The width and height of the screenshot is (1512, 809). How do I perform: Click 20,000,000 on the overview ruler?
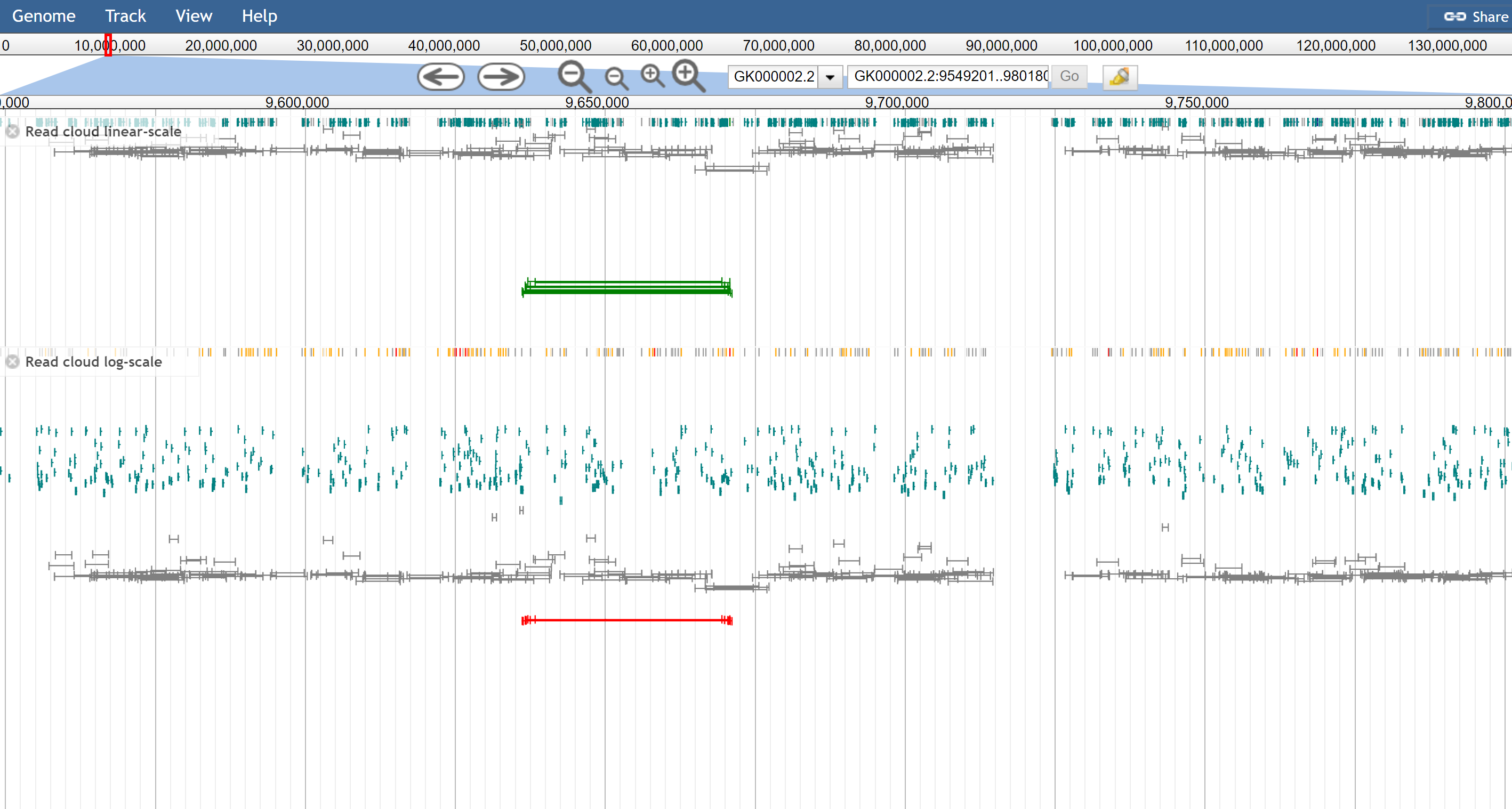[221, 45]
